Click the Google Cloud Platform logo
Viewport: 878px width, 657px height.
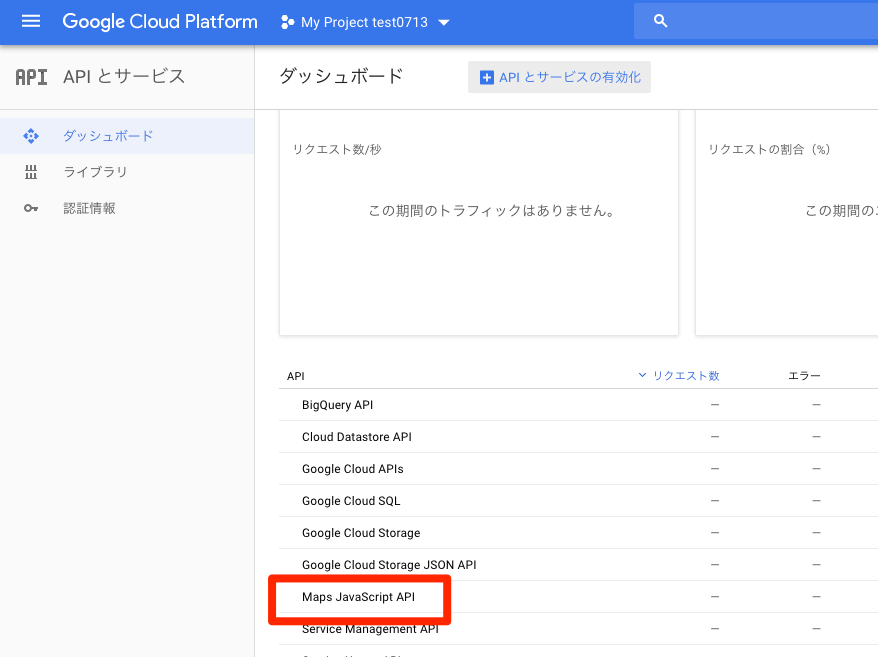click(x=160, y=21)
